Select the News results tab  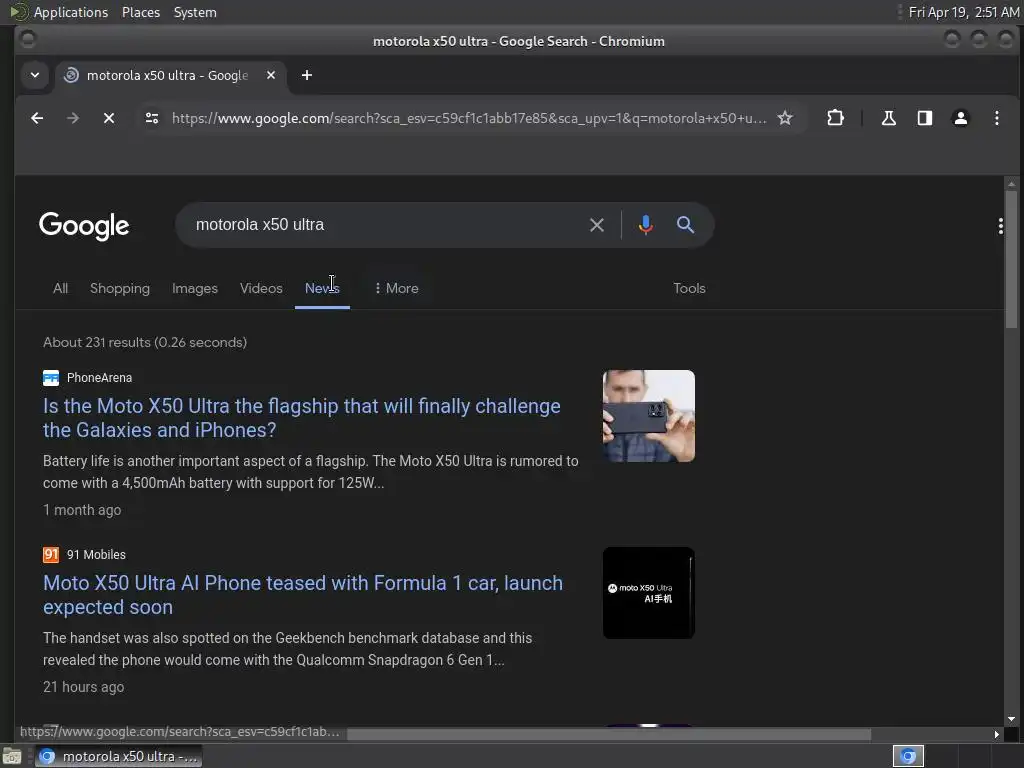pyautogui.click(x=322, y=288)
